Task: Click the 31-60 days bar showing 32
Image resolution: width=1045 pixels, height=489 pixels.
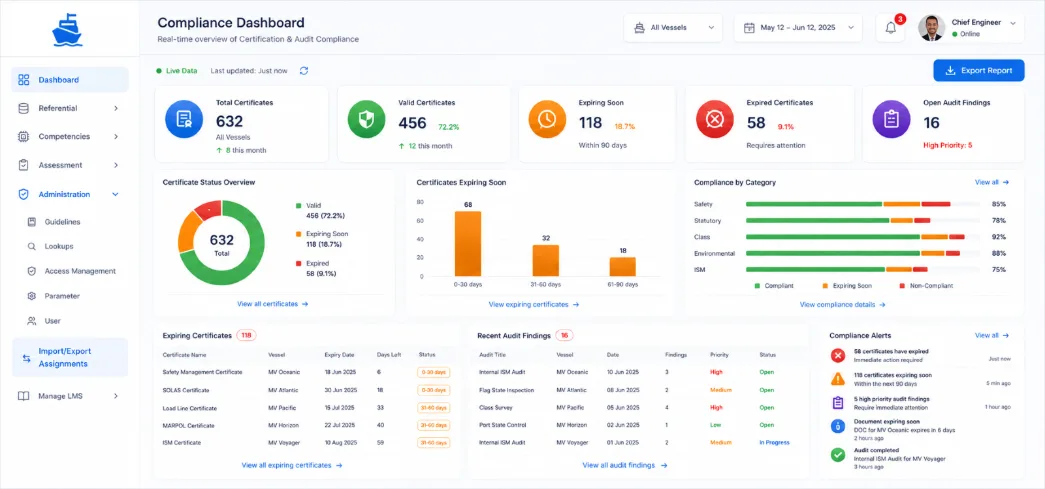Action: click(545, 260)
